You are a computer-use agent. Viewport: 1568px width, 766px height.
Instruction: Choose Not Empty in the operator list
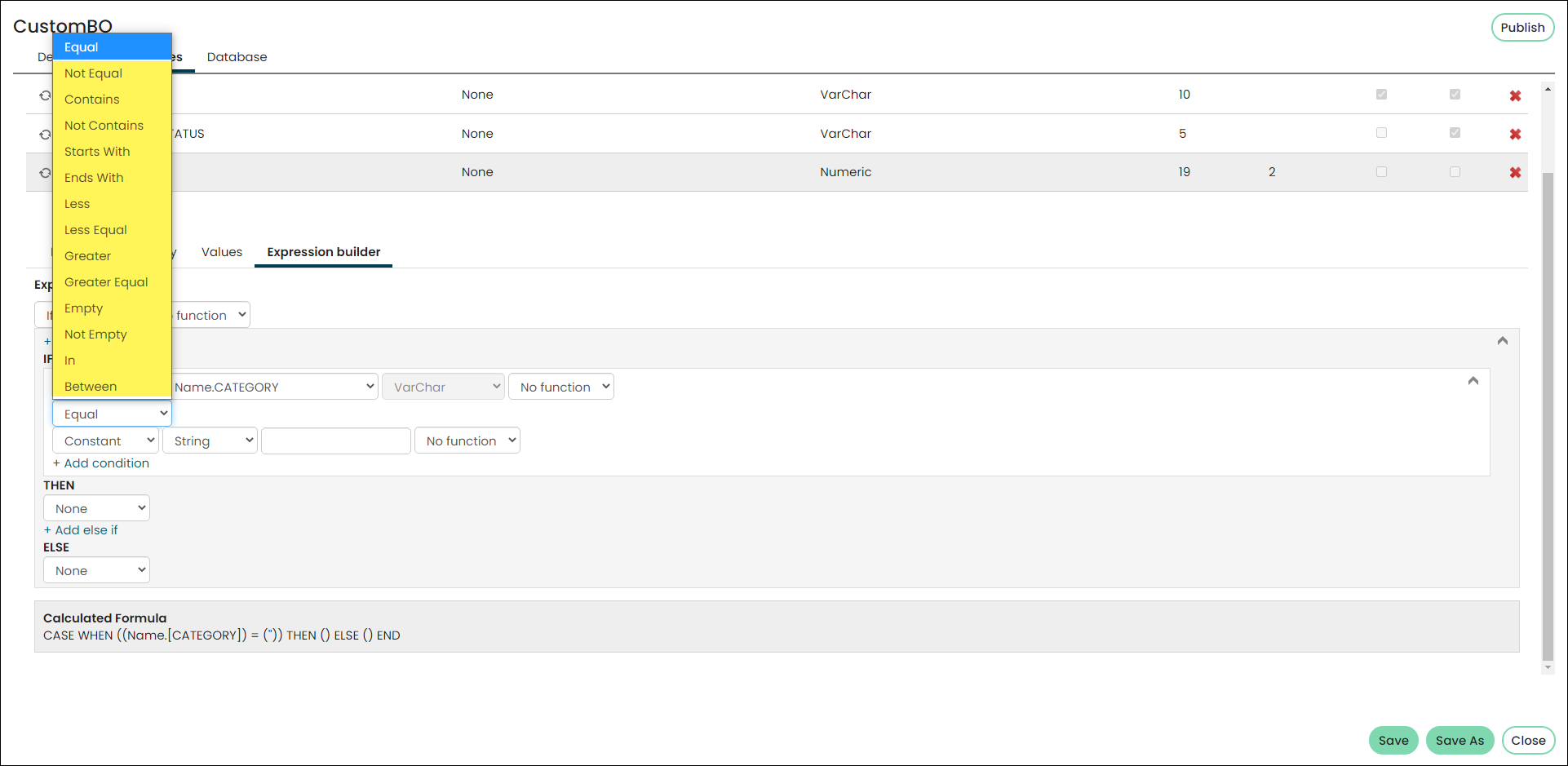click(112, 334)
